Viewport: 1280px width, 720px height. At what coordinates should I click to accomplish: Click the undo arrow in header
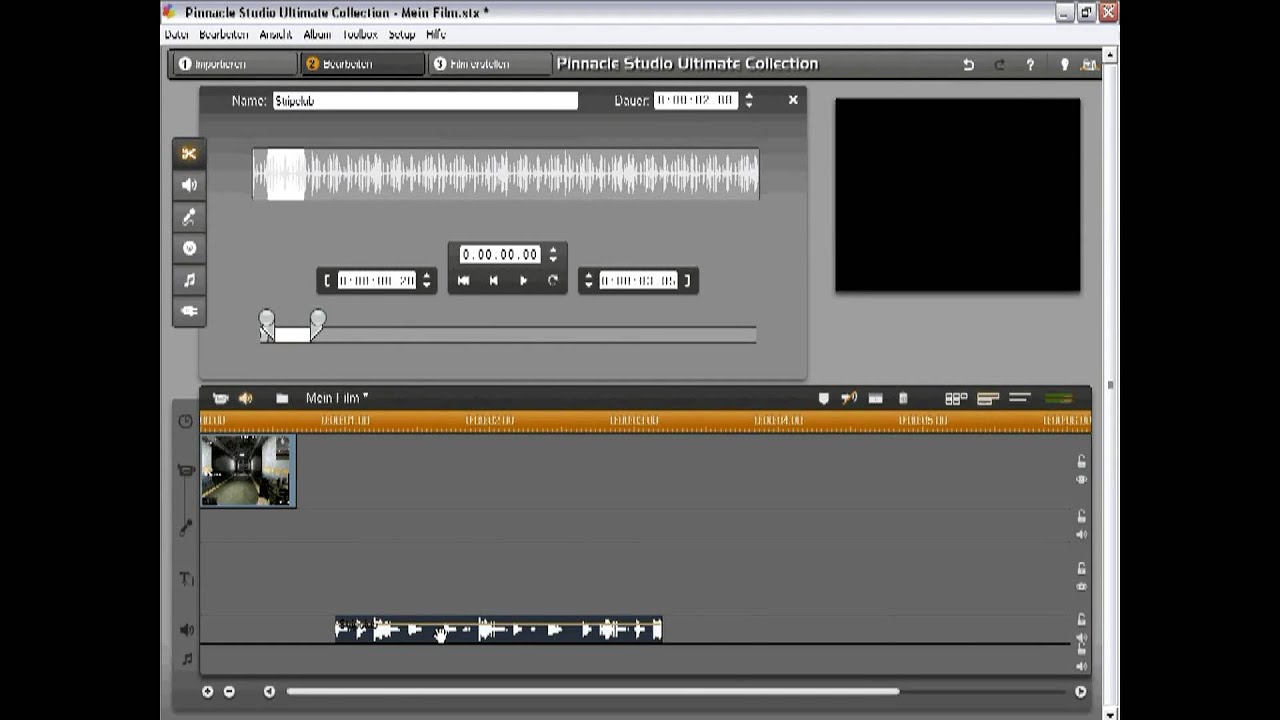click(968, 64)
